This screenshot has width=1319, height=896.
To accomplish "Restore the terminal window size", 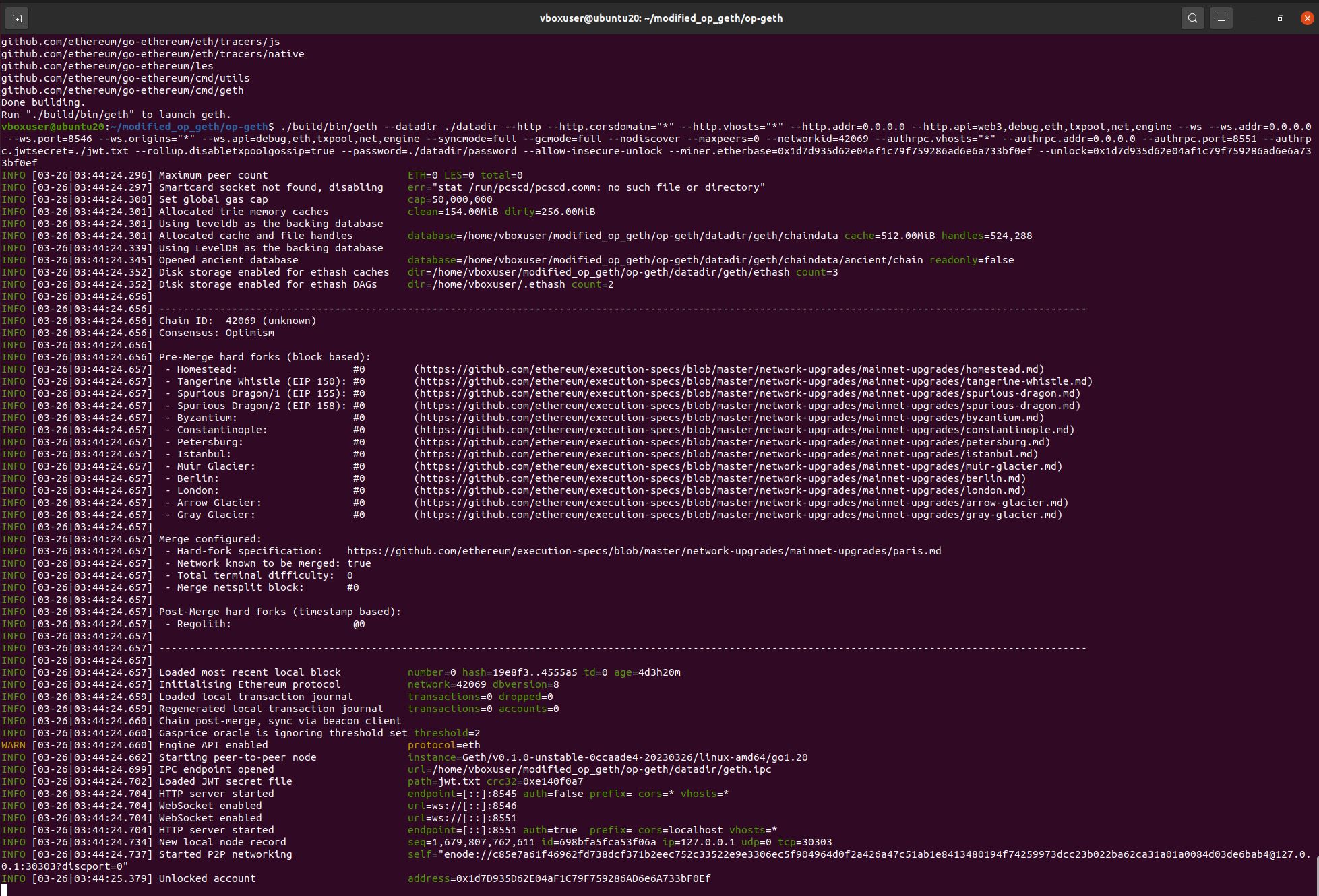I will pos(1280,19).
